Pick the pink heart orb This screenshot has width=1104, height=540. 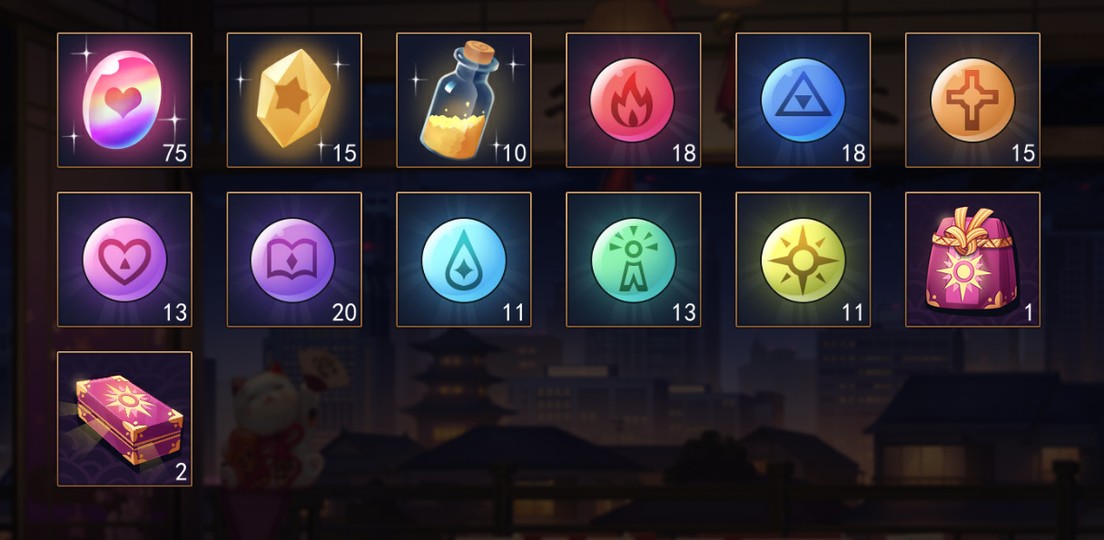point(125,259)
